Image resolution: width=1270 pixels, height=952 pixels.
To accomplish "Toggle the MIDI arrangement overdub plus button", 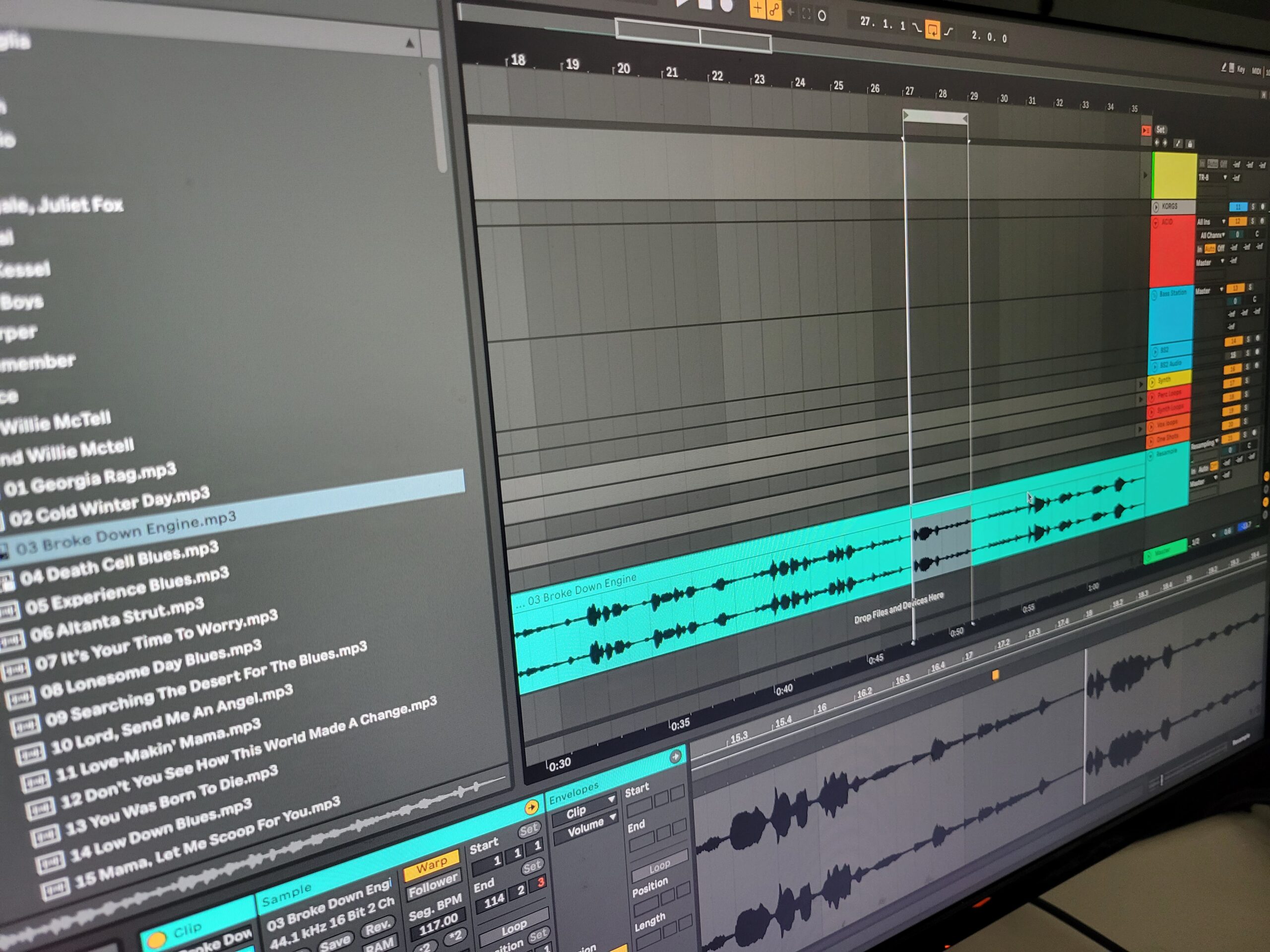I will click(758, 8).
